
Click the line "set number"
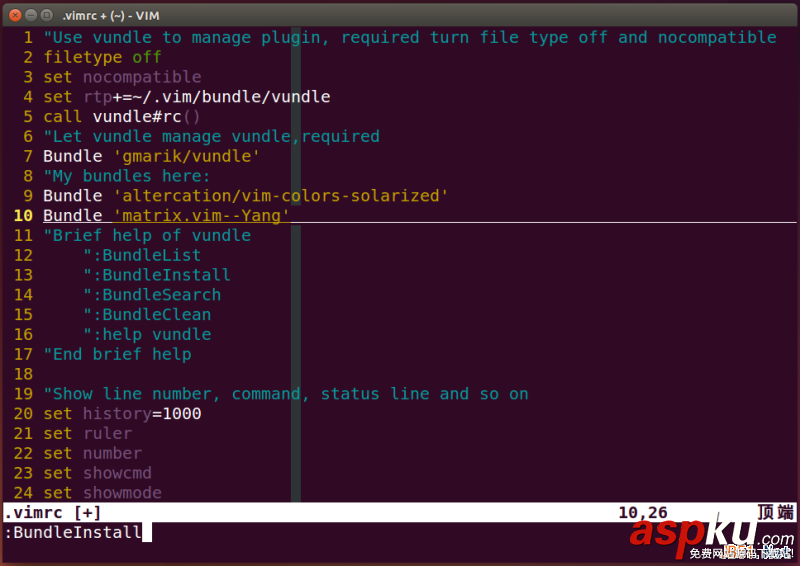tap(93, 453)
